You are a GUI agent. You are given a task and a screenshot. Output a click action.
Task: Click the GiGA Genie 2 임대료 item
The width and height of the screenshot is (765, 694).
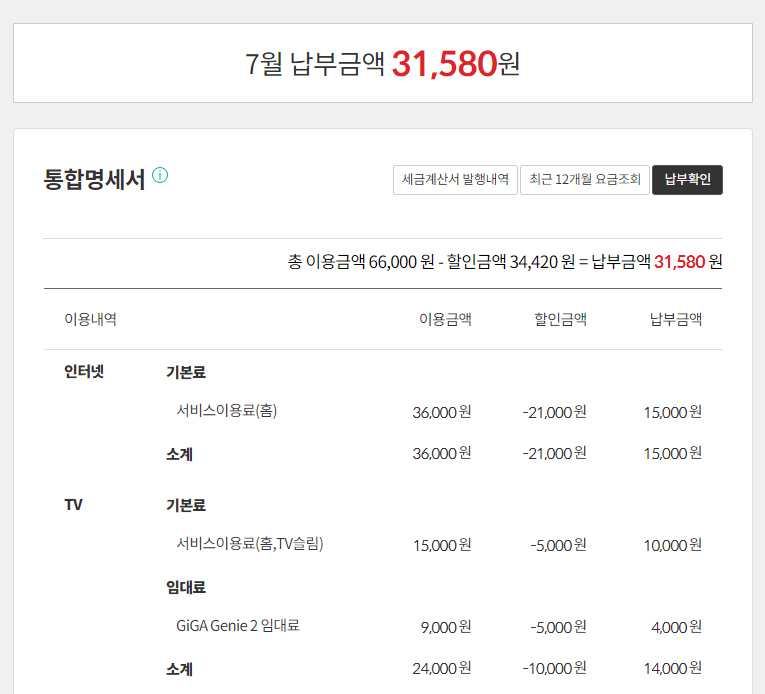click(238, 626)
